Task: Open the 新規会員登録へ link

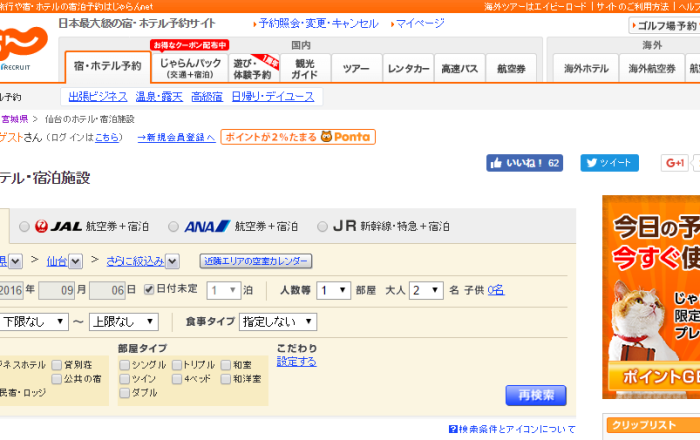Action: [x=176, y=137]
